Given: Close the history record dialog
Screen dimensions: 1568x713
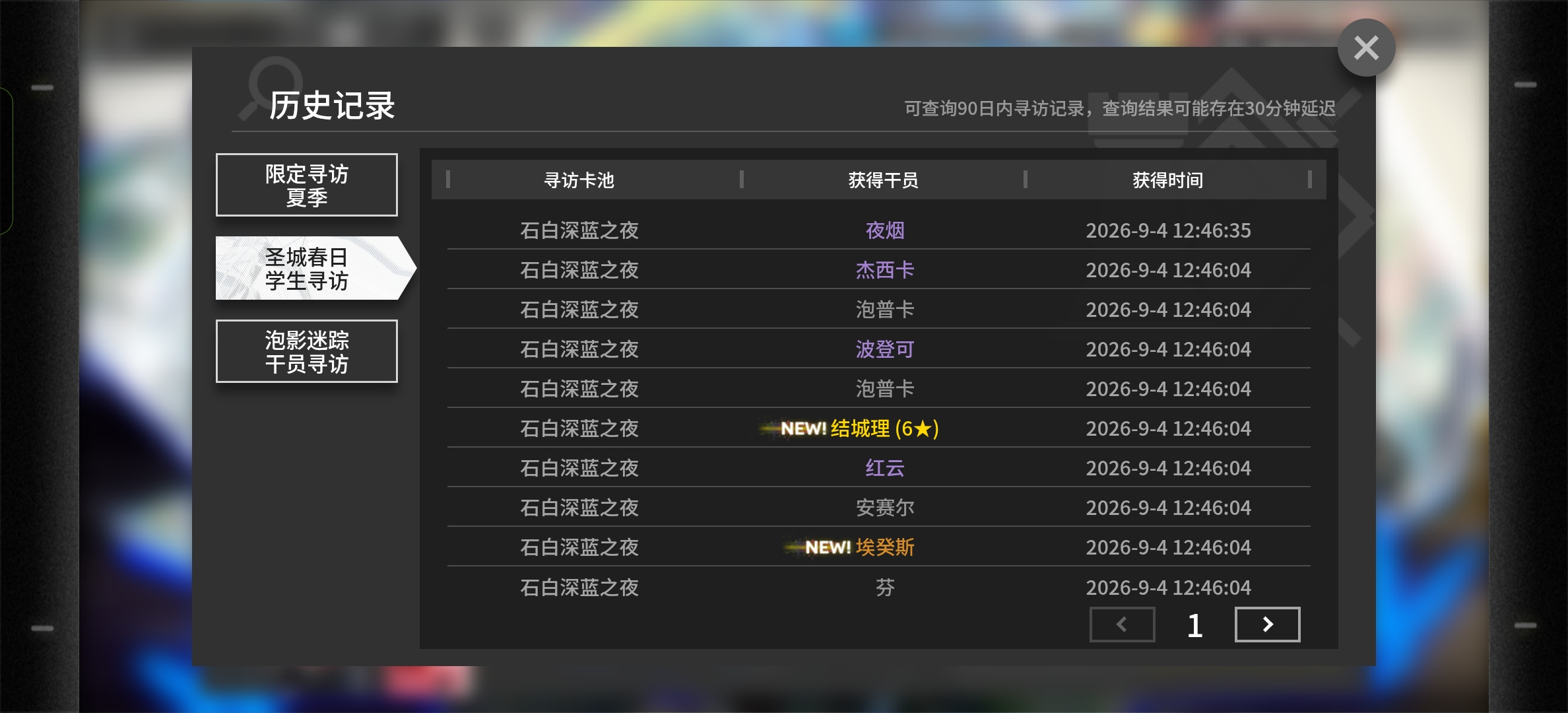Looking at the screenshot, I should [1366, 48].
